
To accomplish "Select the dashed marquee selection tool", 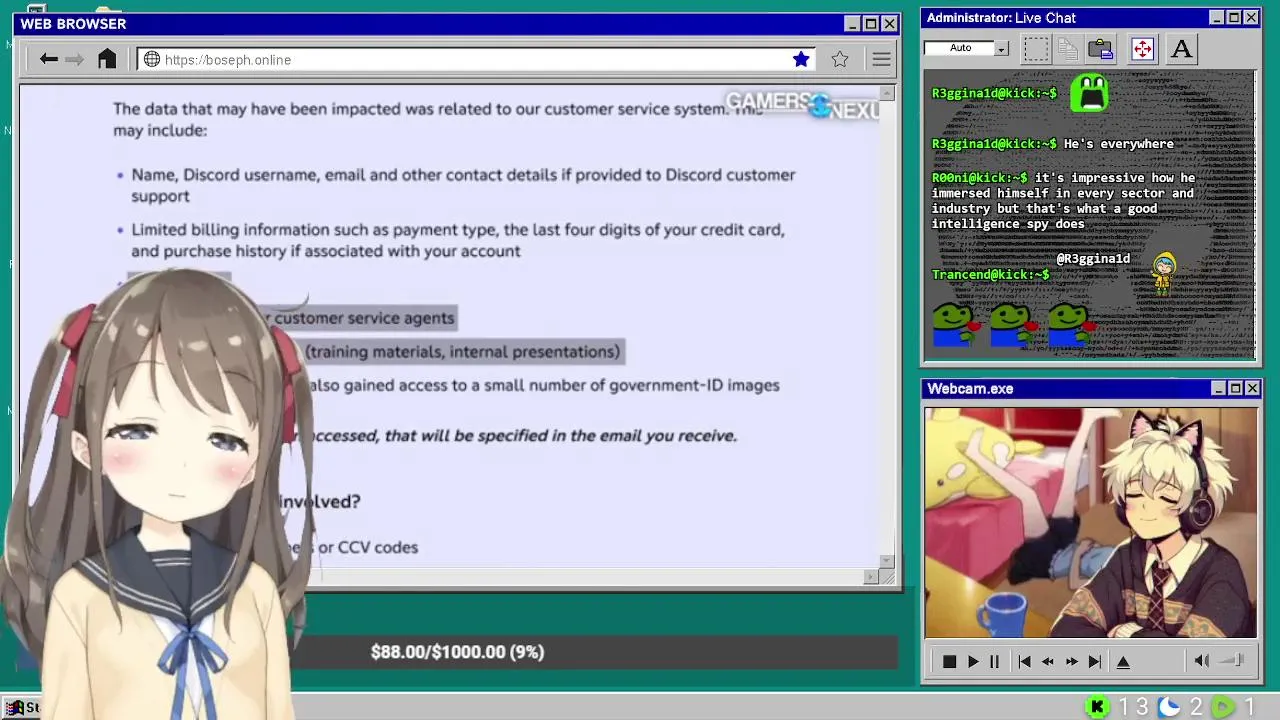I will click(x=1036, y=48).
